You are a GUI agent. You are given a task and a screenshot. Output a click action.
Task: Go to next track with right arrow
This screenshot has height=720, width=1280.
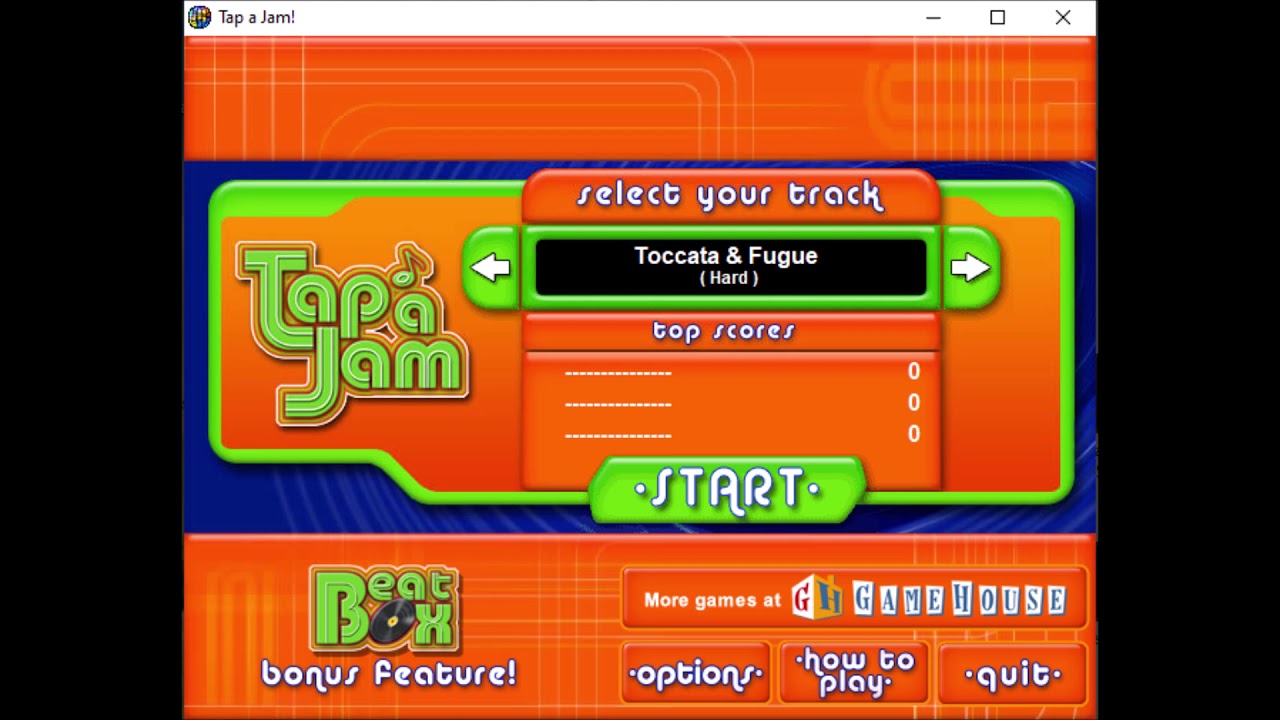click(970, 268)
